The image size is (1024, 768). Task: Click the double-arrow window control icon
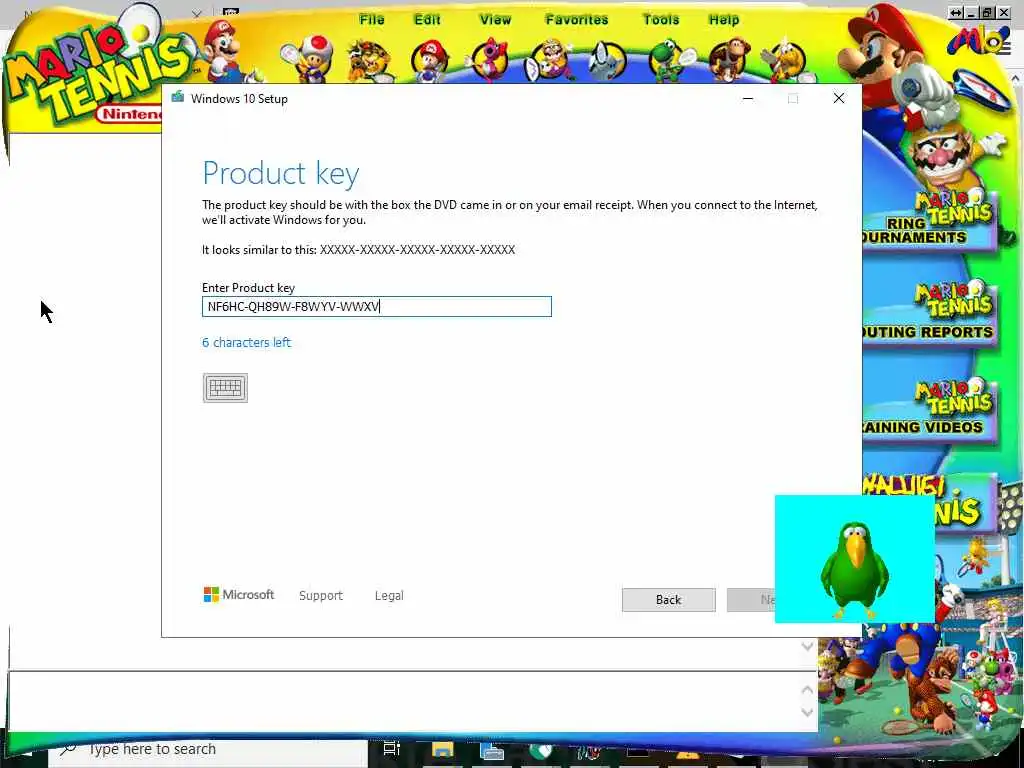[956, 12]
